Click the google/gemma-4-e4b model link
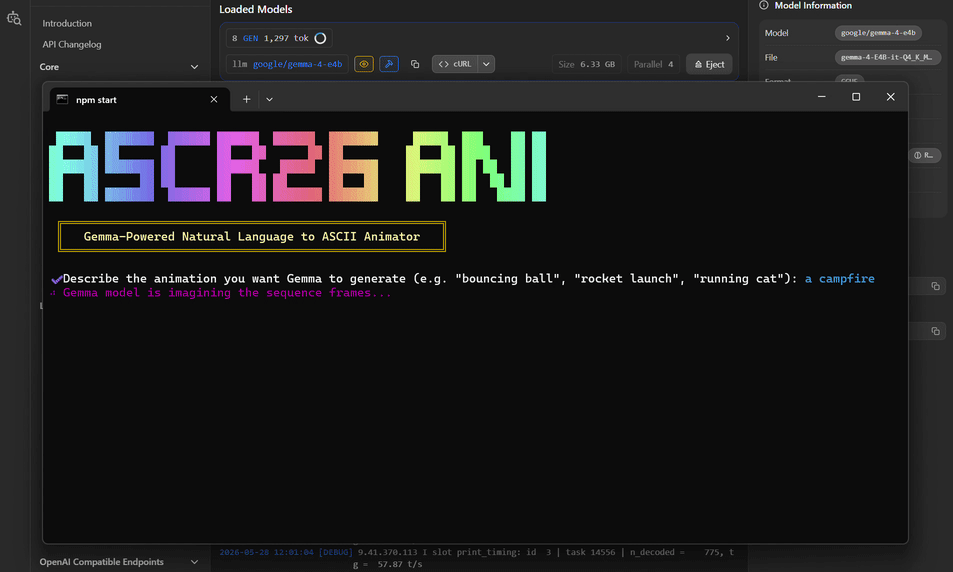This screenshot has width=953, height=572. 297,64
